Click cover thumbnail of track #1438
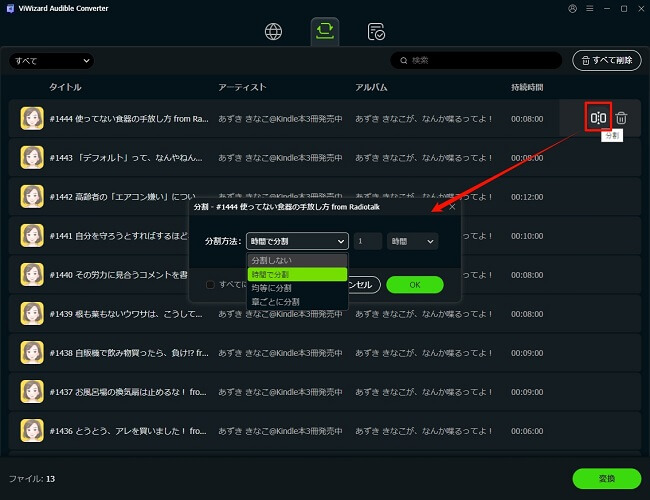650x500 pixels. click(32, 352)
